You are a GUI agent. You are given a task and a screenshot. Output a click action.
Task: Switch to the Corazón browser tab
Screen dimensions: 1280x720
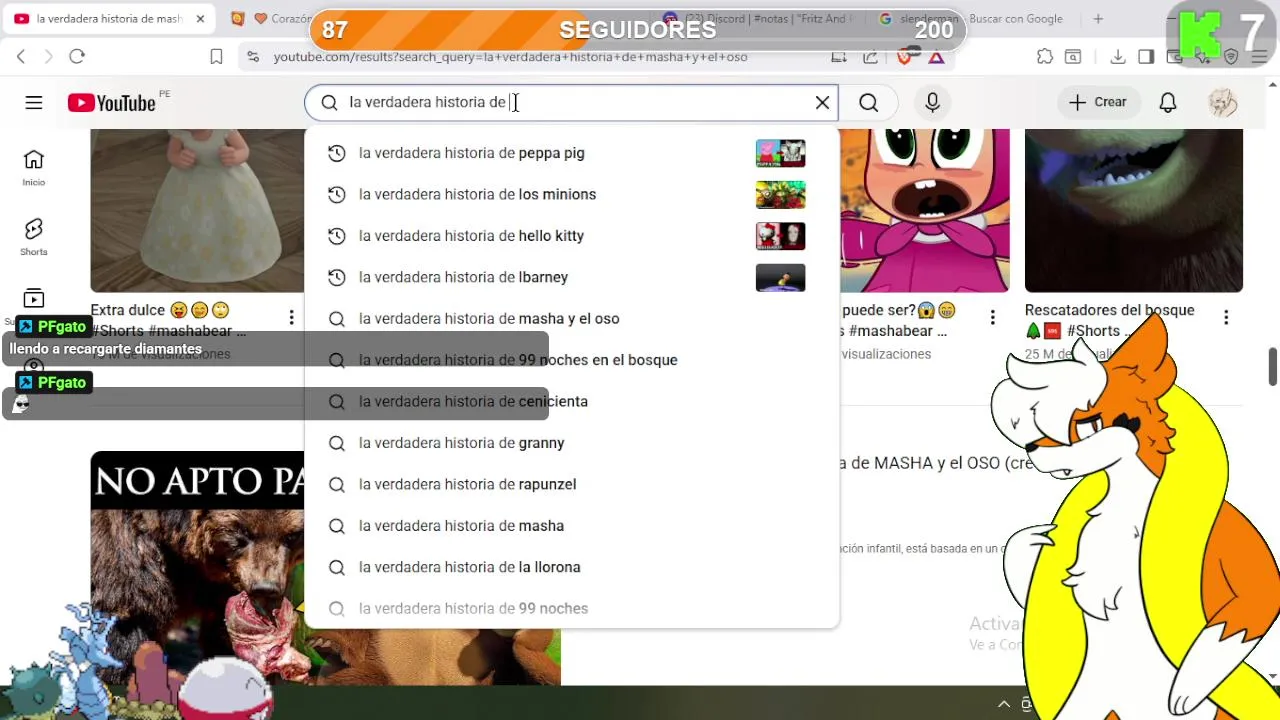(270, 19)
